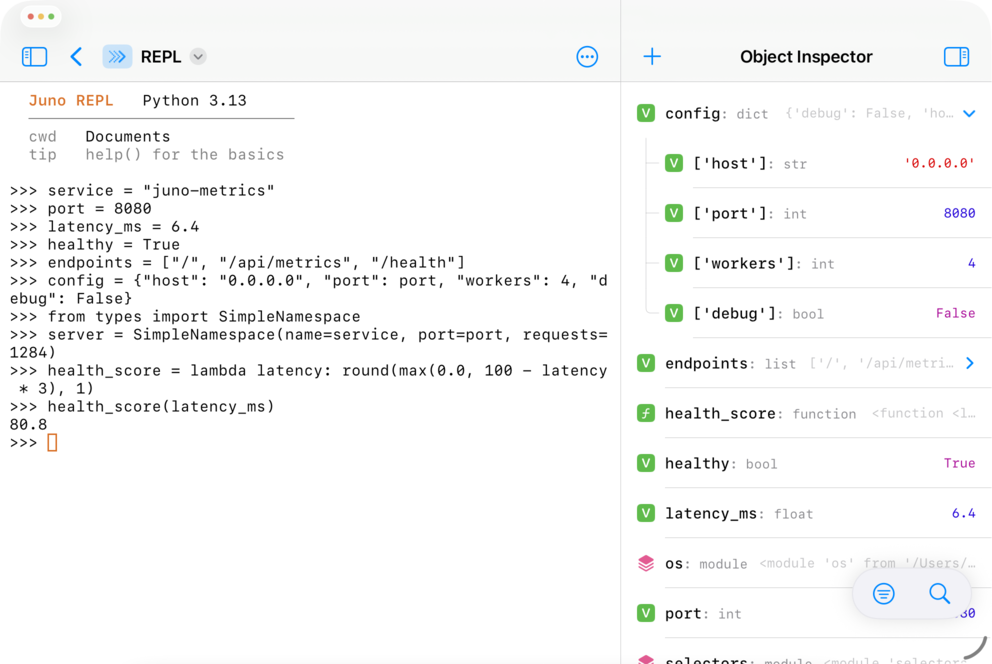Click the port int variable icon
The width and height of the screenshot is (992, 664).
point(645,613)
